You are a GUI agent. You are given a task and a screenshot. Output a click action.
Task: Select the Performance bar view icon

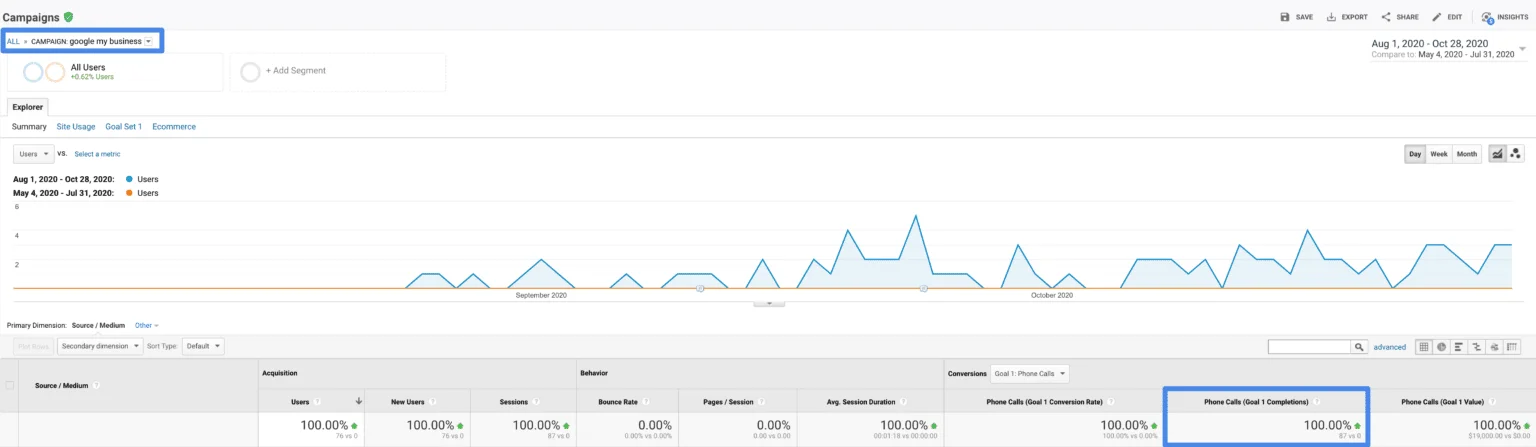(x=1458, y=347)
